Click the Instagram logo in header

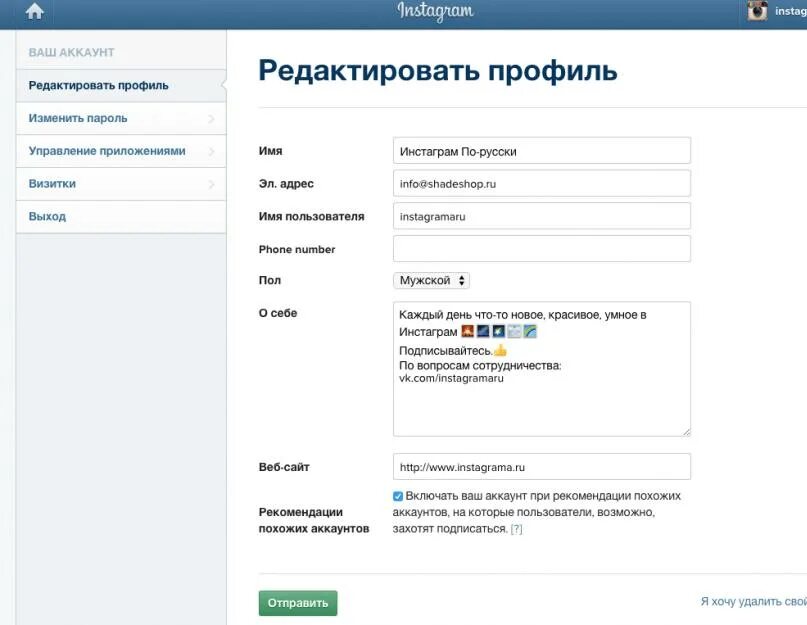(x=435, y=11)
